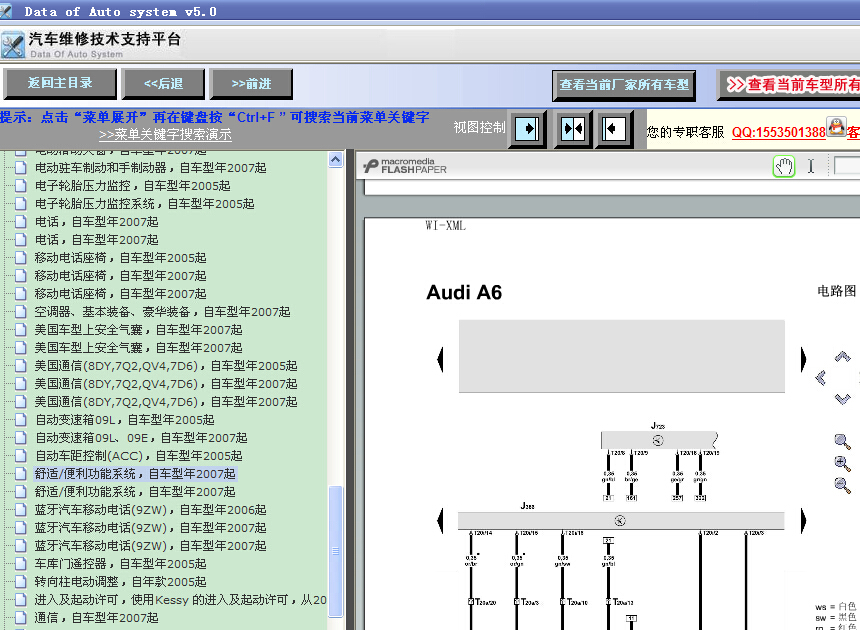Click left arrow beside the top gray box
Viewport: 860px width, 630px height.
pos(440,360)
